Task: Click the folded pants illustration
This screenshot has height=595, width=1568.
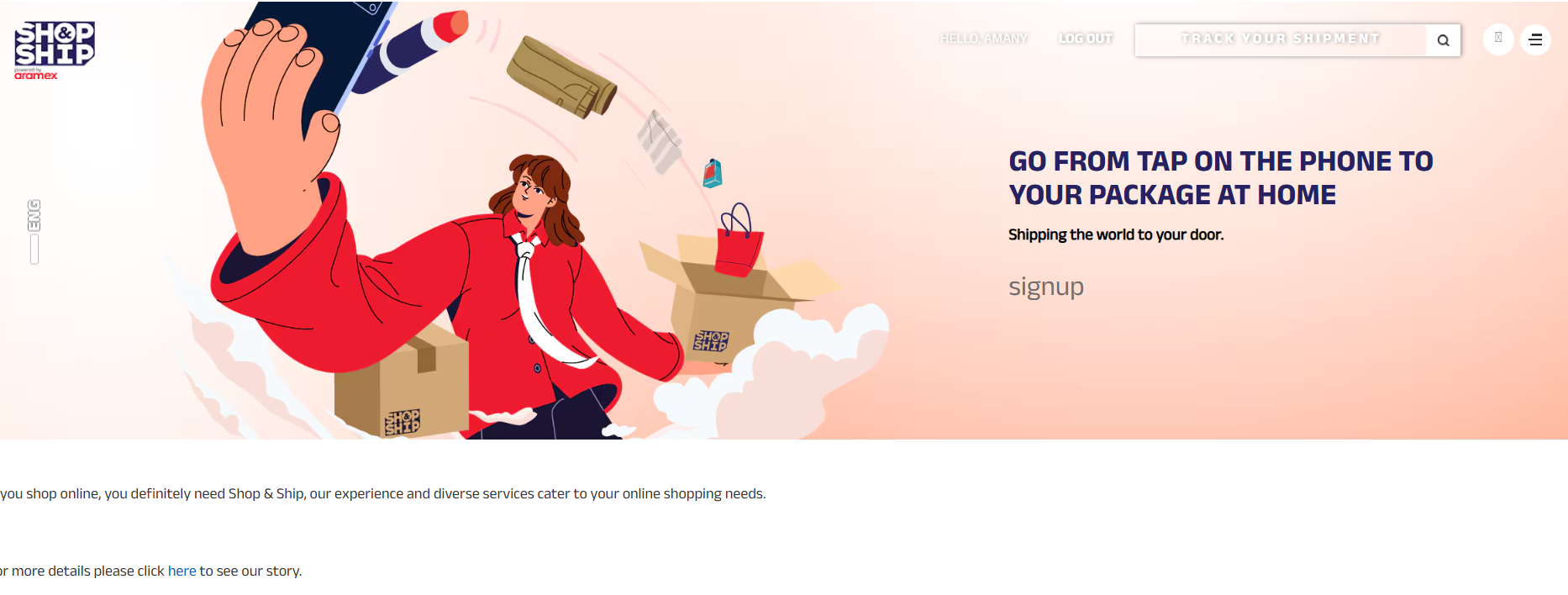Action: 561,76
